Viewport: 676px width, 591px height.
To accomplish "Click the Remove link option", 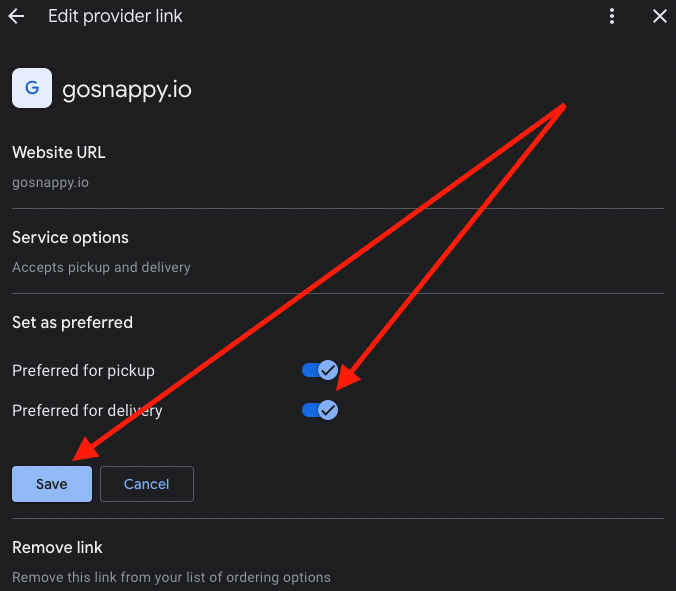I will [x=57, y=547].
